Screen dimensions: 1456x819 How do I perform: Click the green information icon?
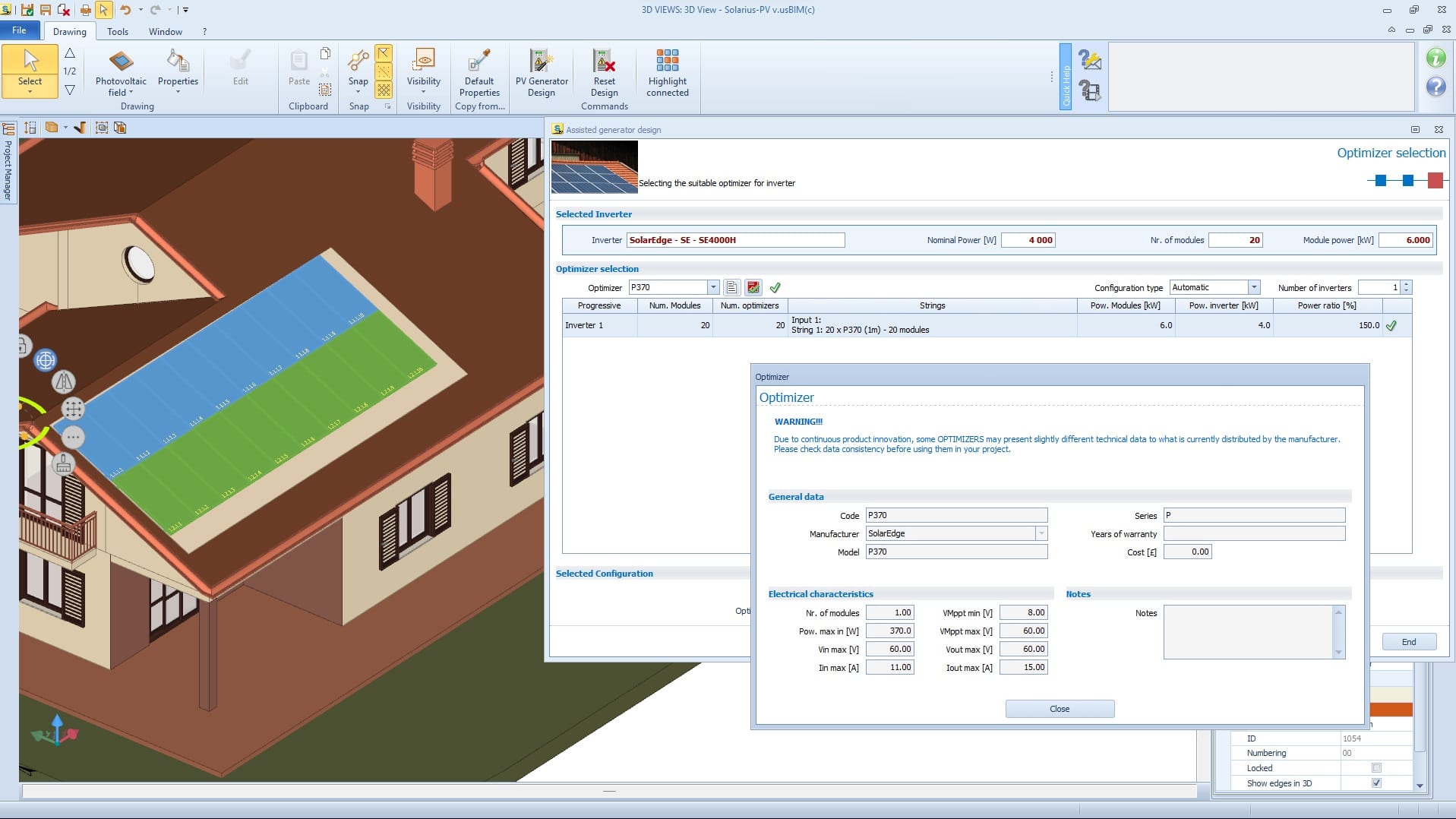[1435, 58]
